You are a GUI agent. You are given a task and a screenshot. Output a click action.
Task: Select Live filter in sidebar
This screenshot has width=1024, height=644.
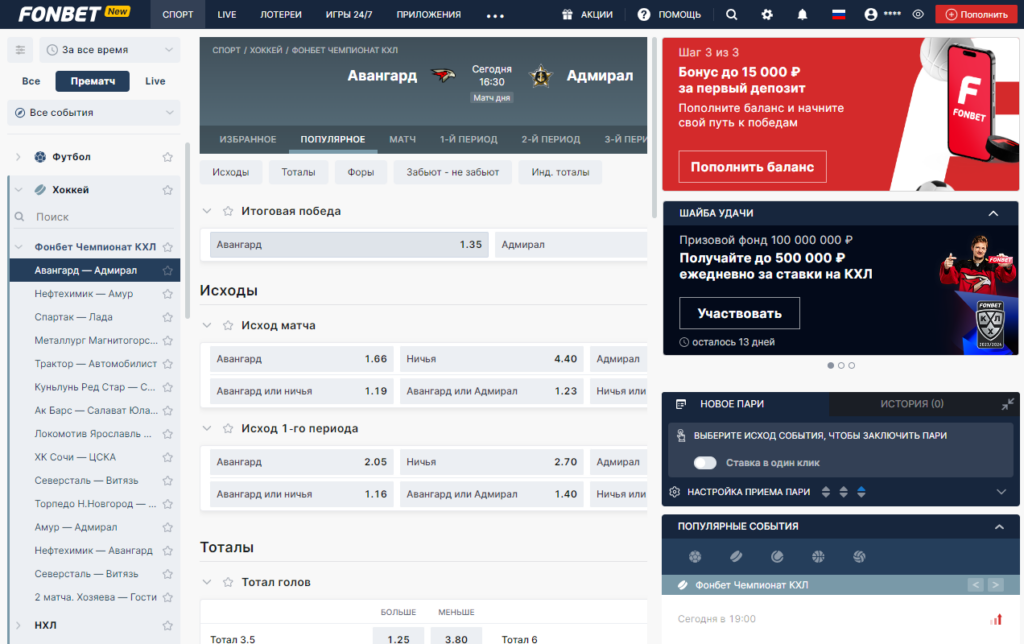click(155, 81)
